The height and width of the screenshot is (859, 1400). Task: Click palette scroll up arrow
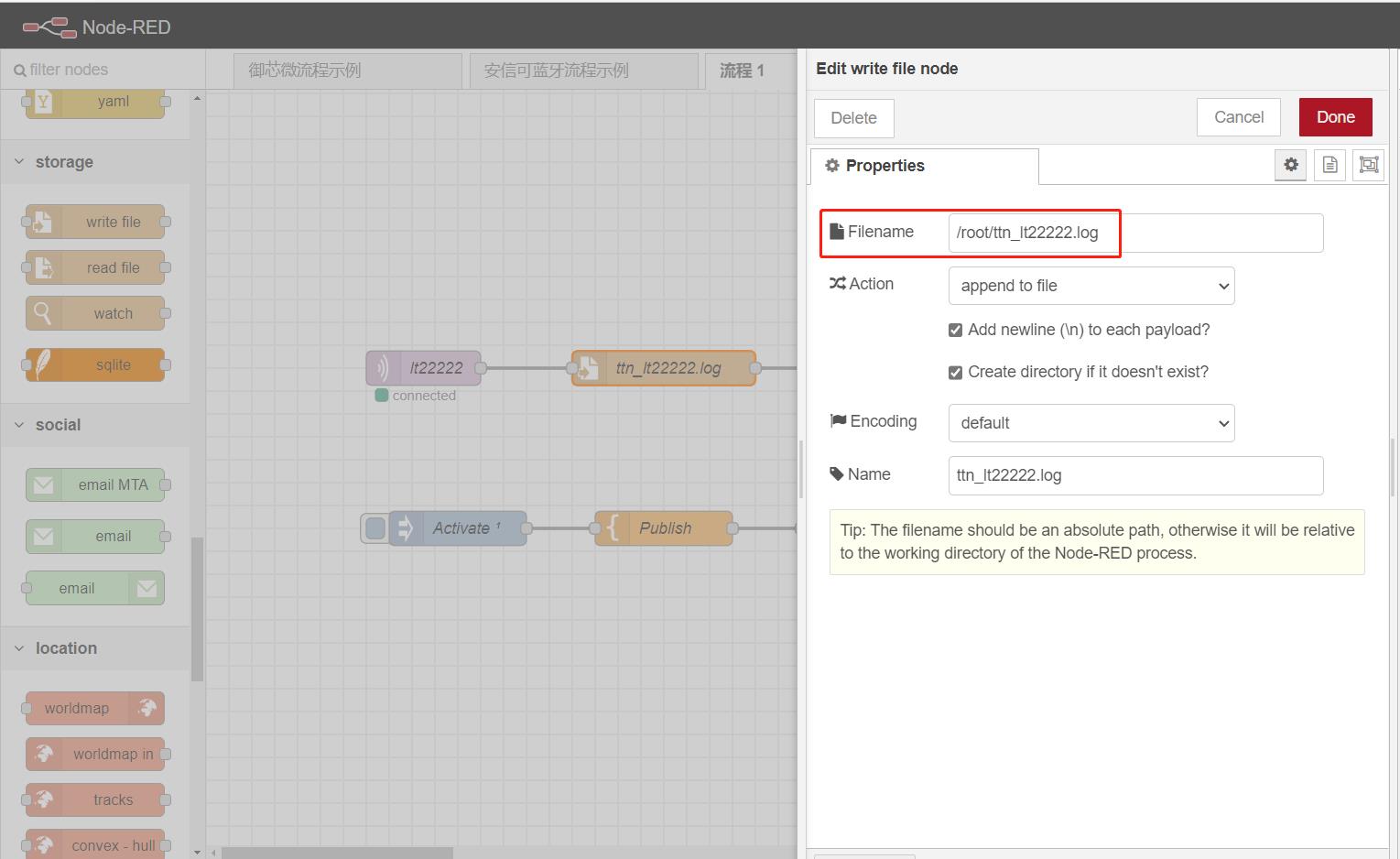[197, 97]
